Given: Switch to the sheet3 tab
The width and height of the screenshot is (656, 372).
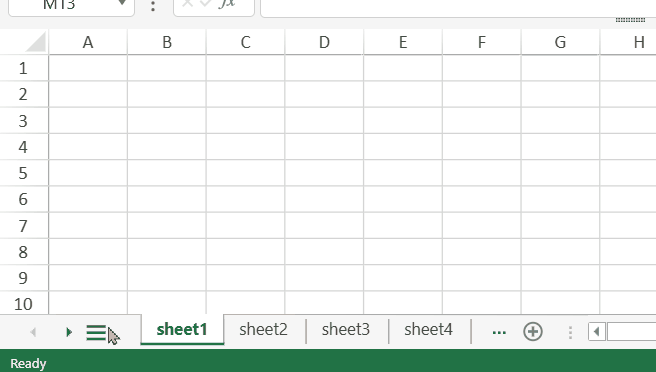Looking at the screenshot, I should pos(346,330).
